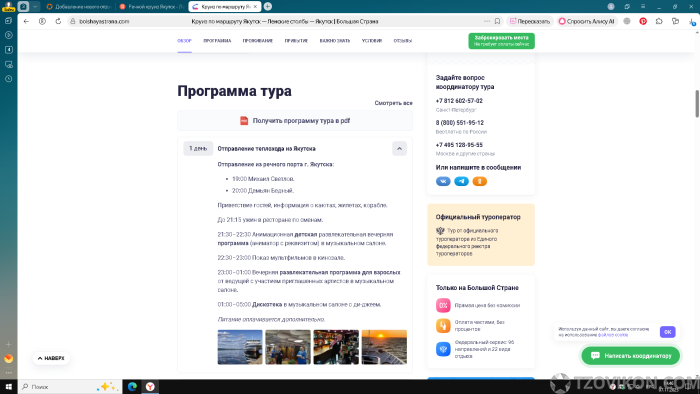Image resolution: width=700 pixels, height=394 pixels.
Task: Click the Официальный туроператор card
Action: [481, 235]
